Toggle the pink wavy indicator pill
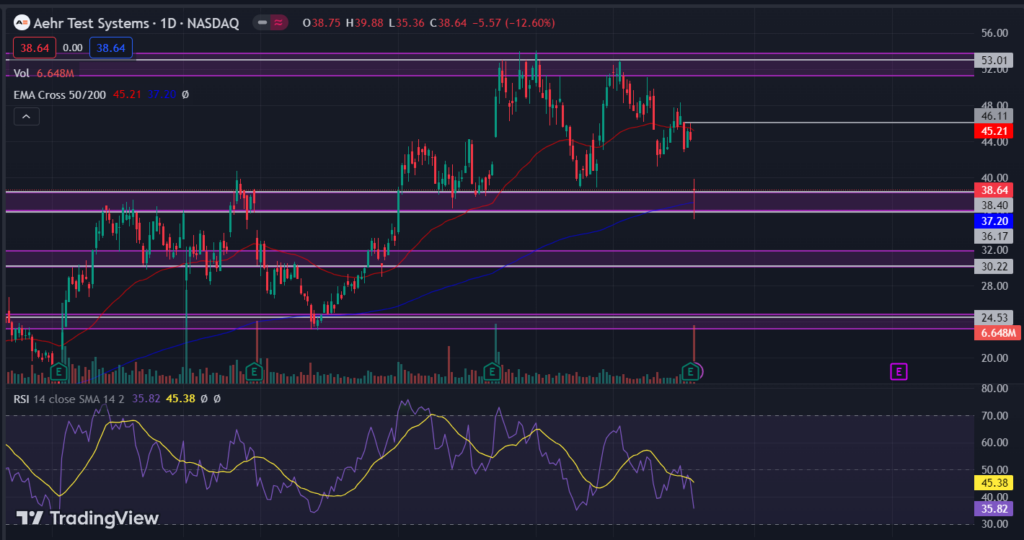The width and height of the screenshot is (1024, 540). [279, 23]
